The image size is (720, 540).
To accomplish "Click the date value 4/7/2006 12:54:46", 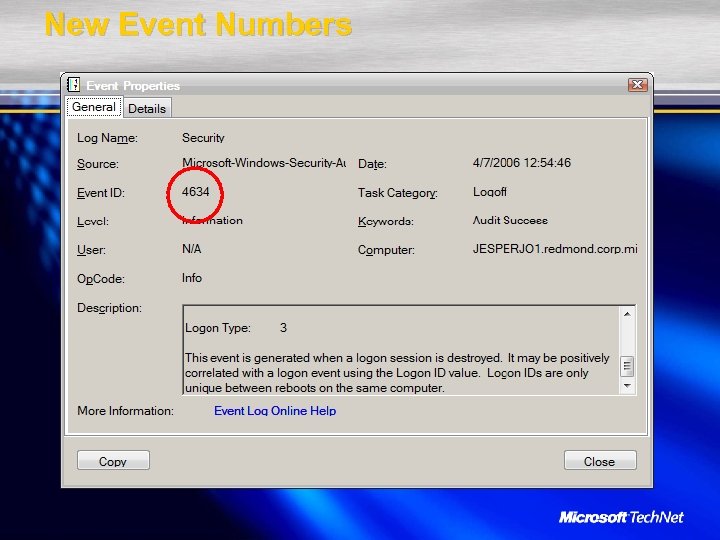I will (522, 163).
